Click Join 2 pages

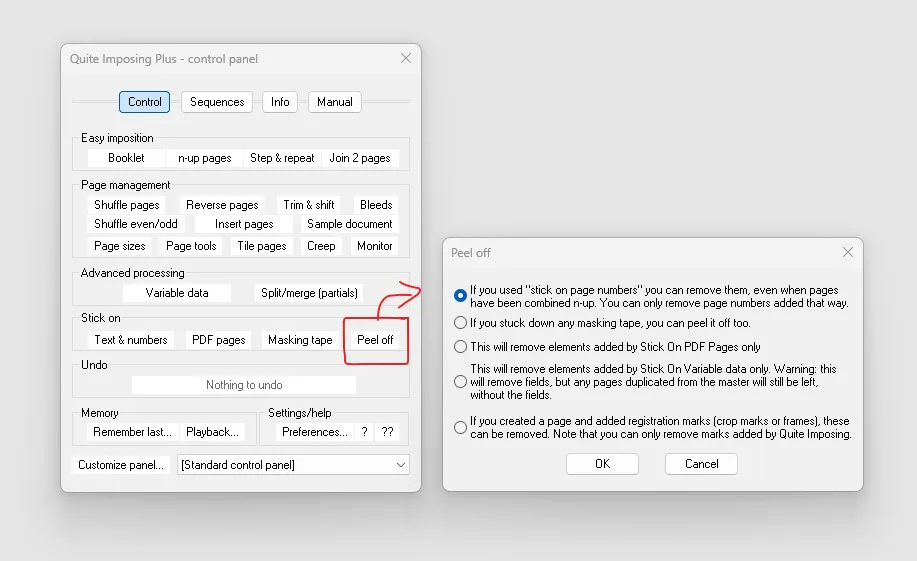pyautogui.click(x=360, y=158)
